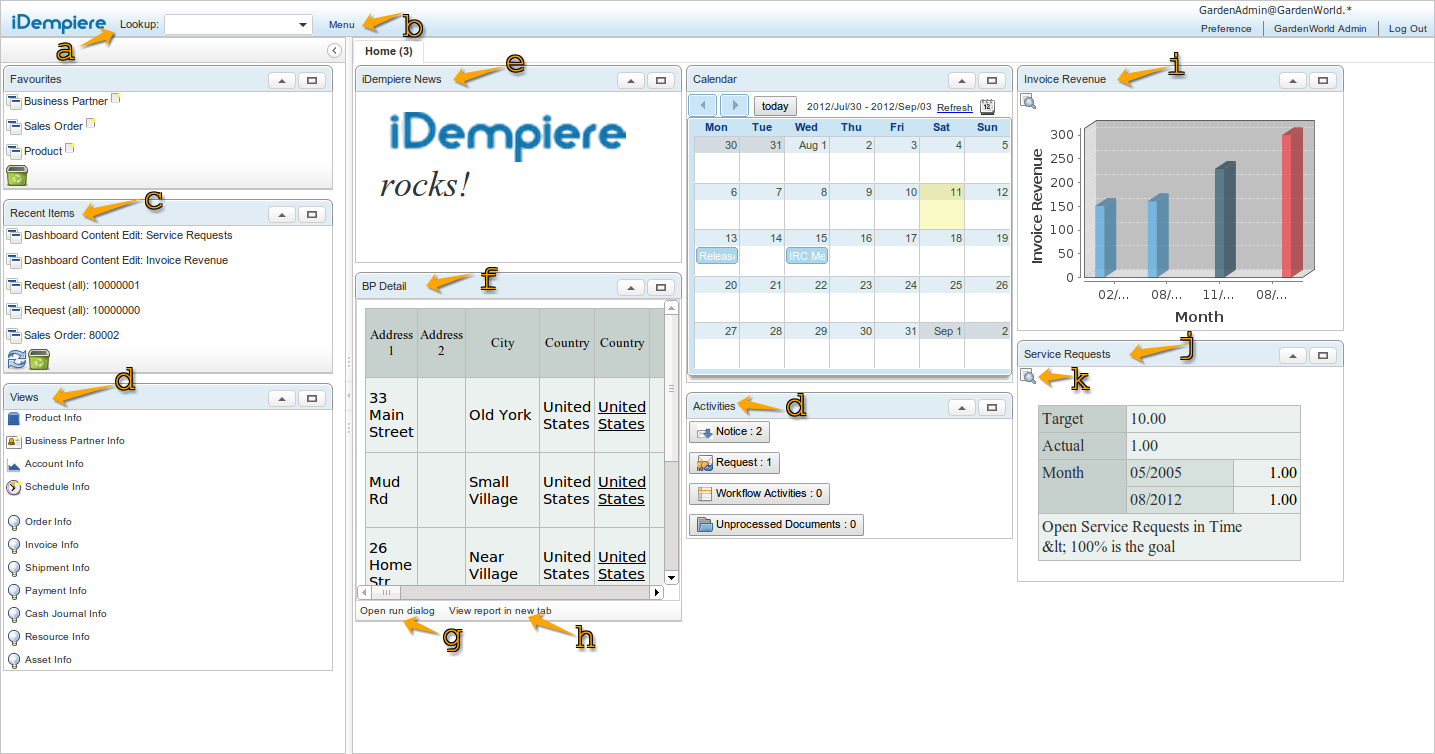Click the Service Requests zoom report icon
Image resolution: width=1435 pixels, height=754 pixels.
(1028, 376)
